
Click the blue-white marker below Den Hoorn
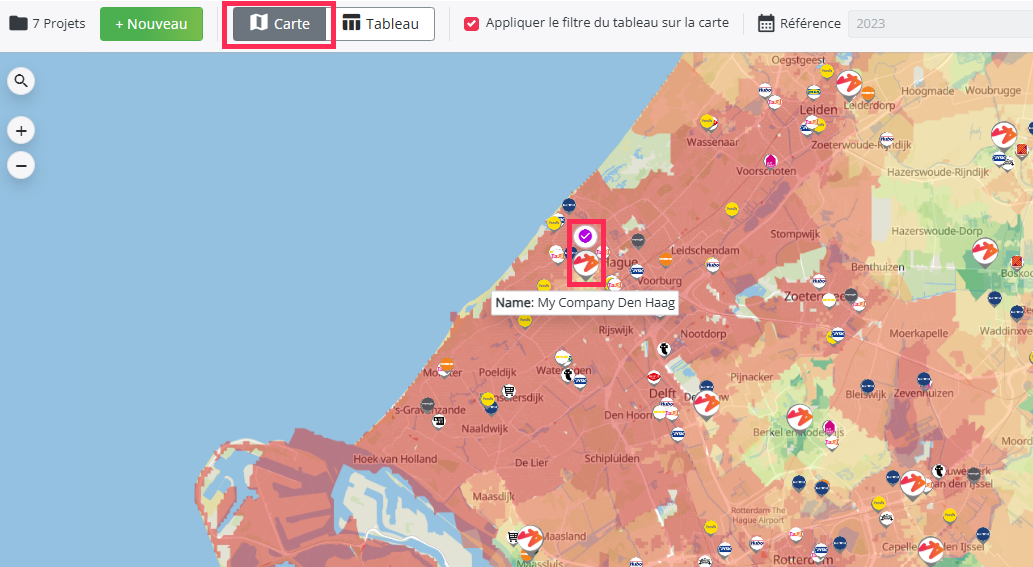(x=677, y=434)
